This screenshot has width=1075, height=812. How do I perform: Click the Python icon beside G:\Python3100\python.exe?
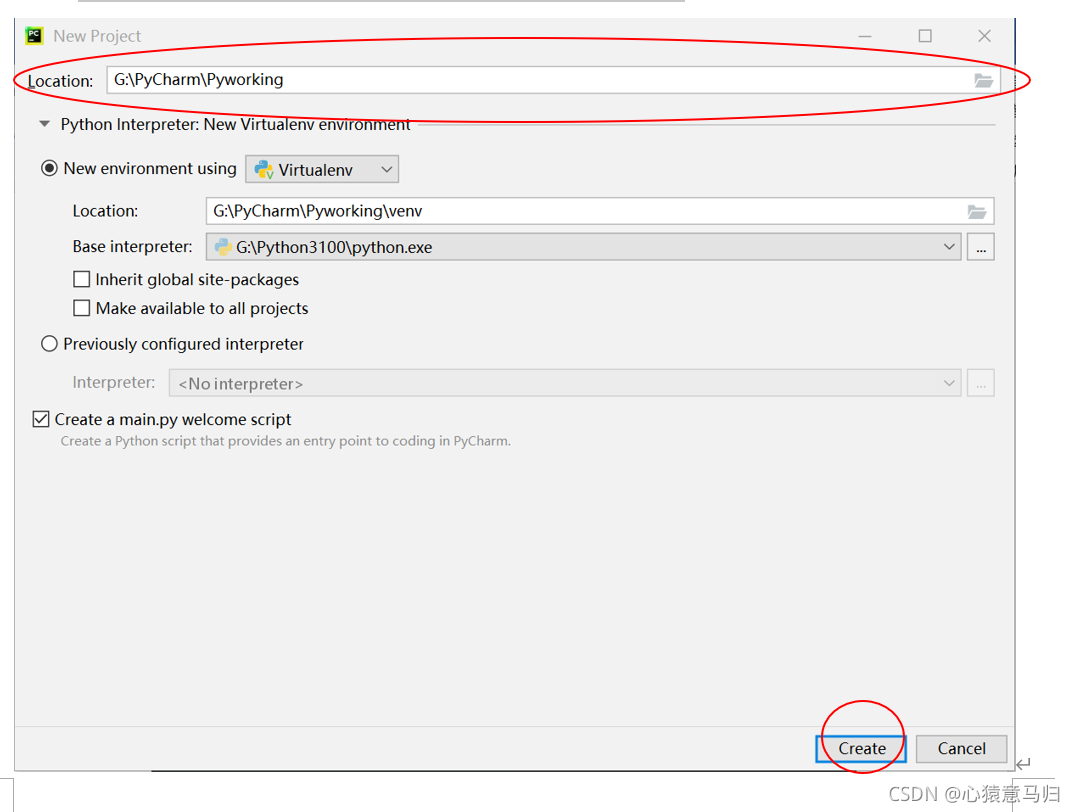(223, 247)
